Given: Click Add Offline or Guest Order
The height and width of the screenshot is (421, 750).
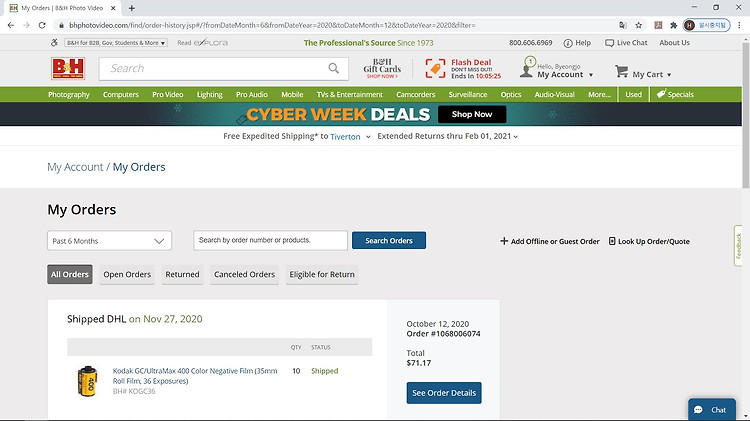Looking at the screenshot, I should pyautogui.click(x=550, y=241).
